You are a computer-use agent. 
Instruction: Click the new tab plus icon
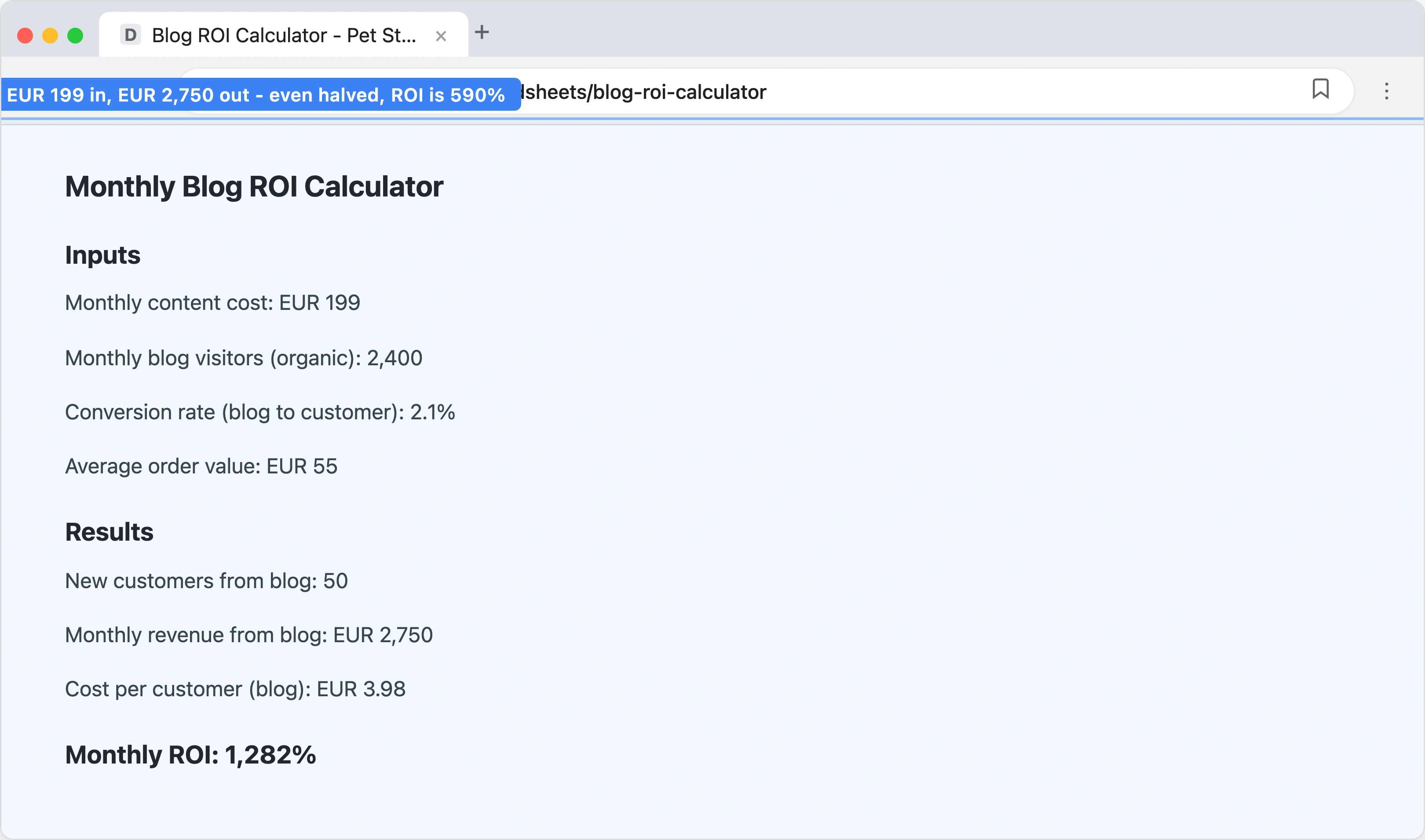[482, 33]
